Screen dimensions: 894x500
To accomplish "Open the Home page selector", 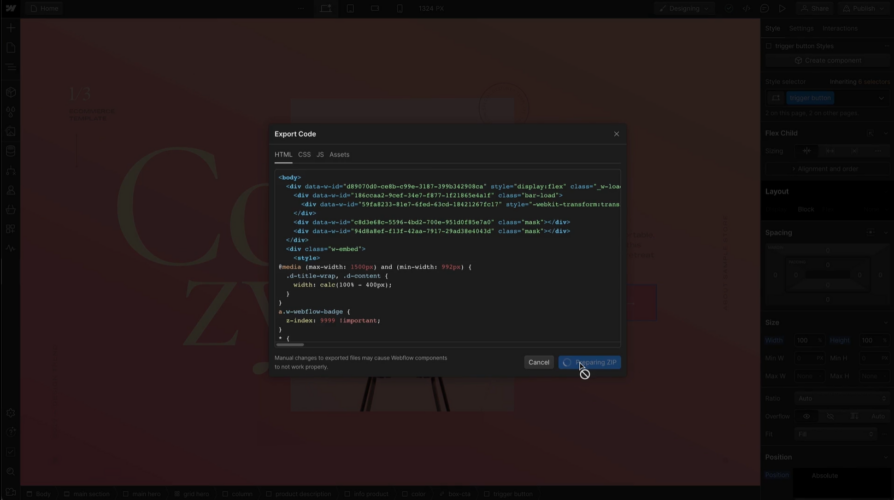I will coord(44,9).
